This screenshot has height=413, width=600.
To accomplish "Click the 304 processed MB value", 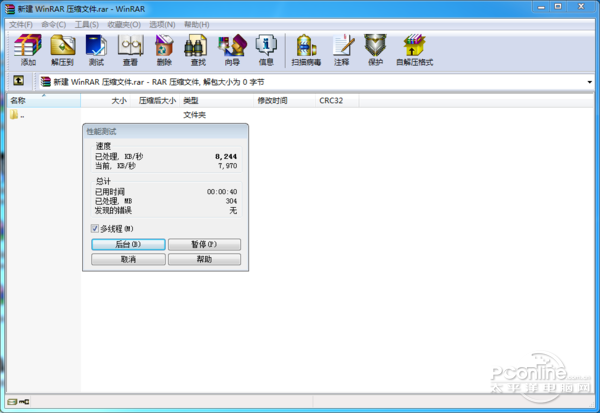I will click(231, 201).
